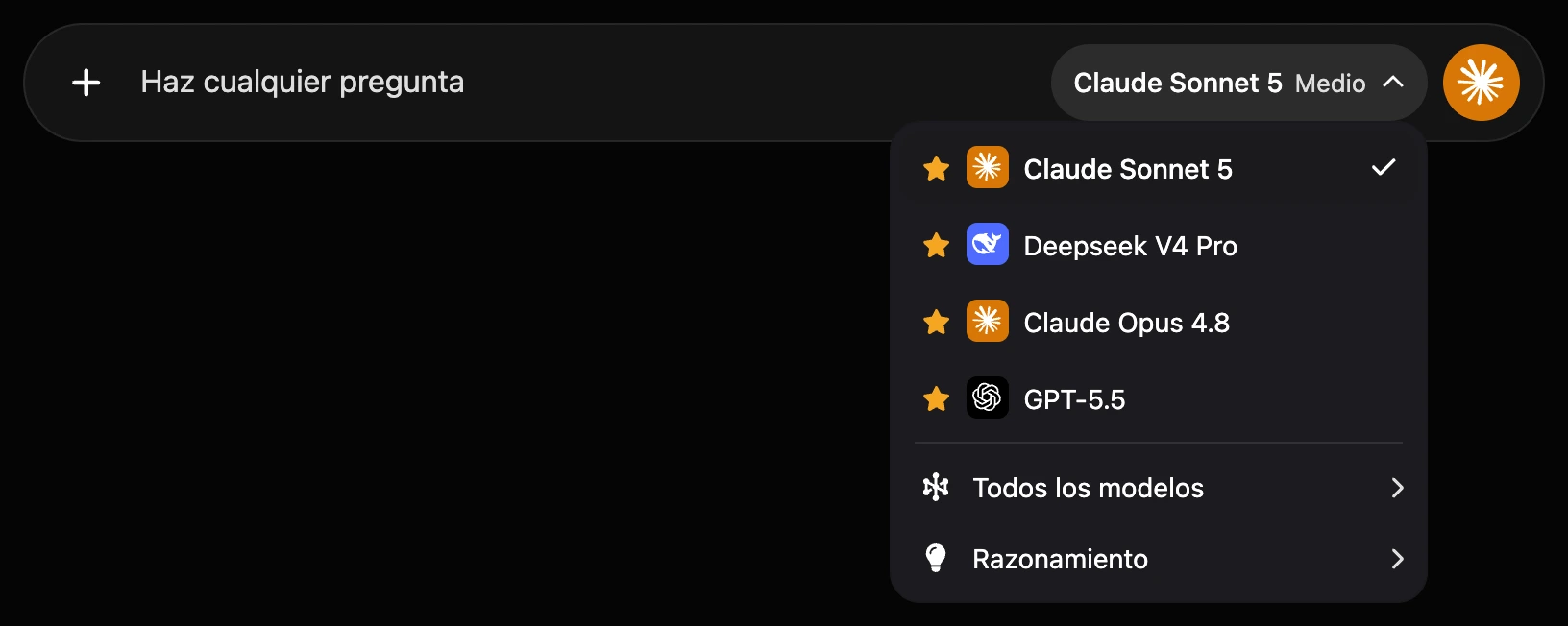Image resolution: width=1568 pixels, height=626 pixels.
Task: Click the GPT-5.5 OpenAI logo icon
Action: [987, 397]
